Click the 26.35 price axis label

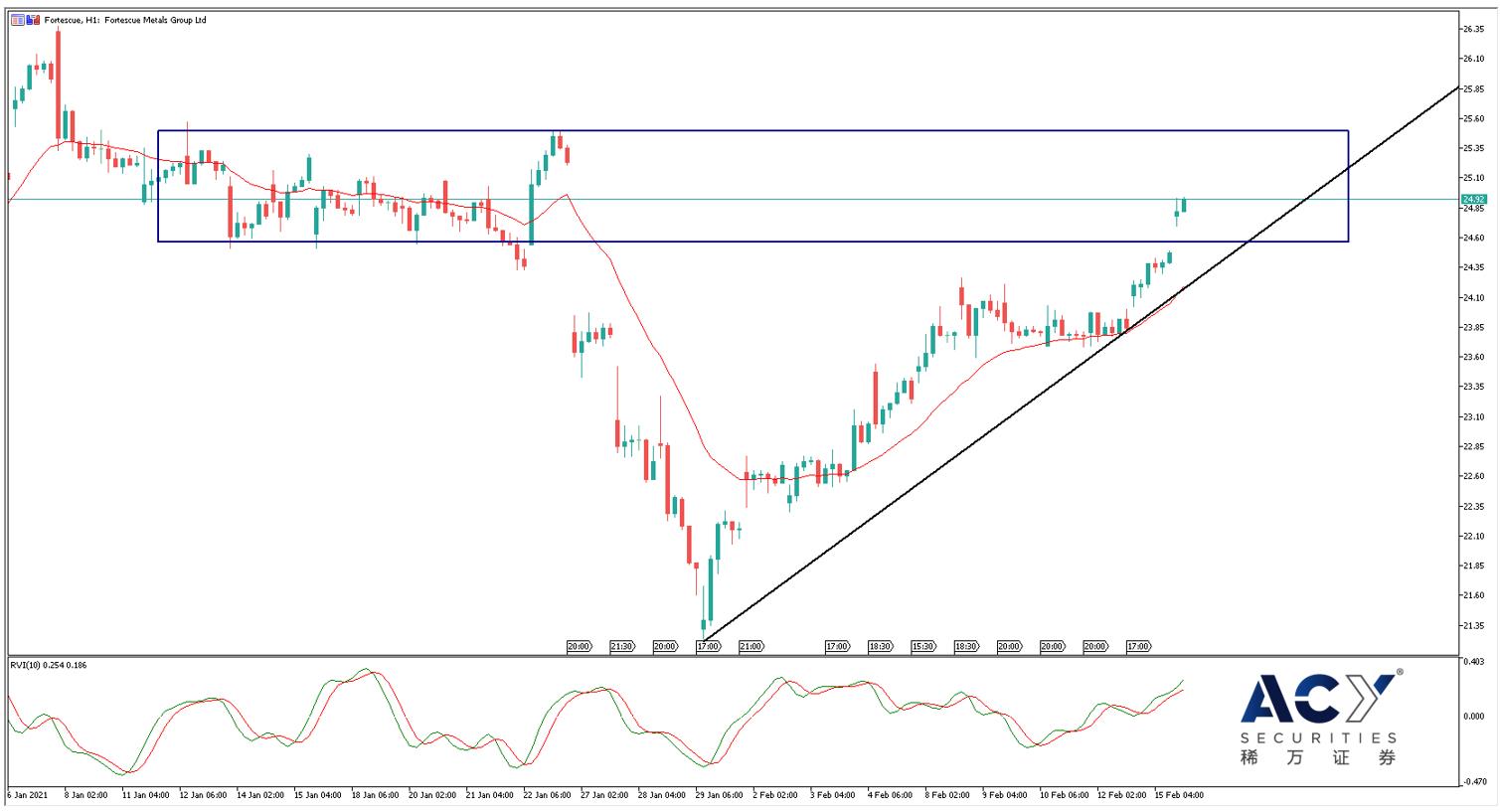click(x=1473, y=29)
